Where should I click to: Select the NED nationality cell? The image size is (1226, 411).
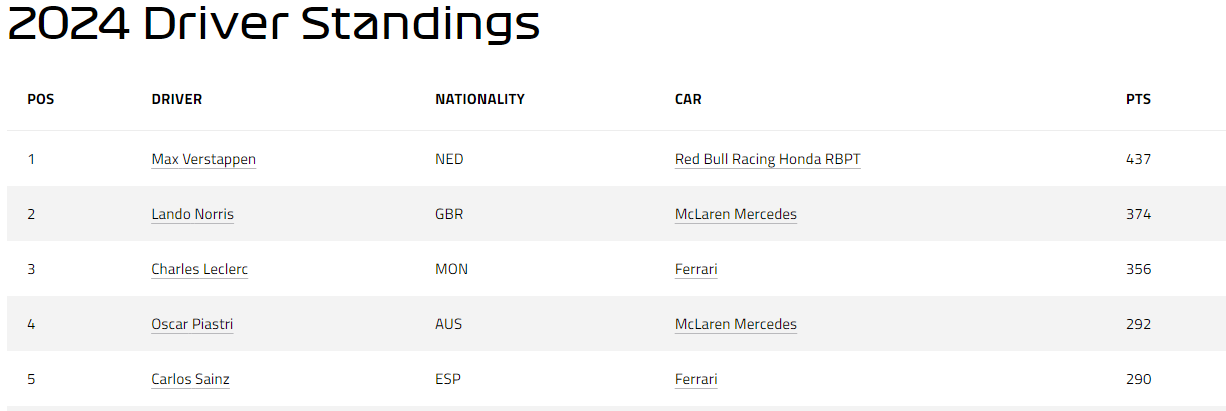click(x=449, y=159)
